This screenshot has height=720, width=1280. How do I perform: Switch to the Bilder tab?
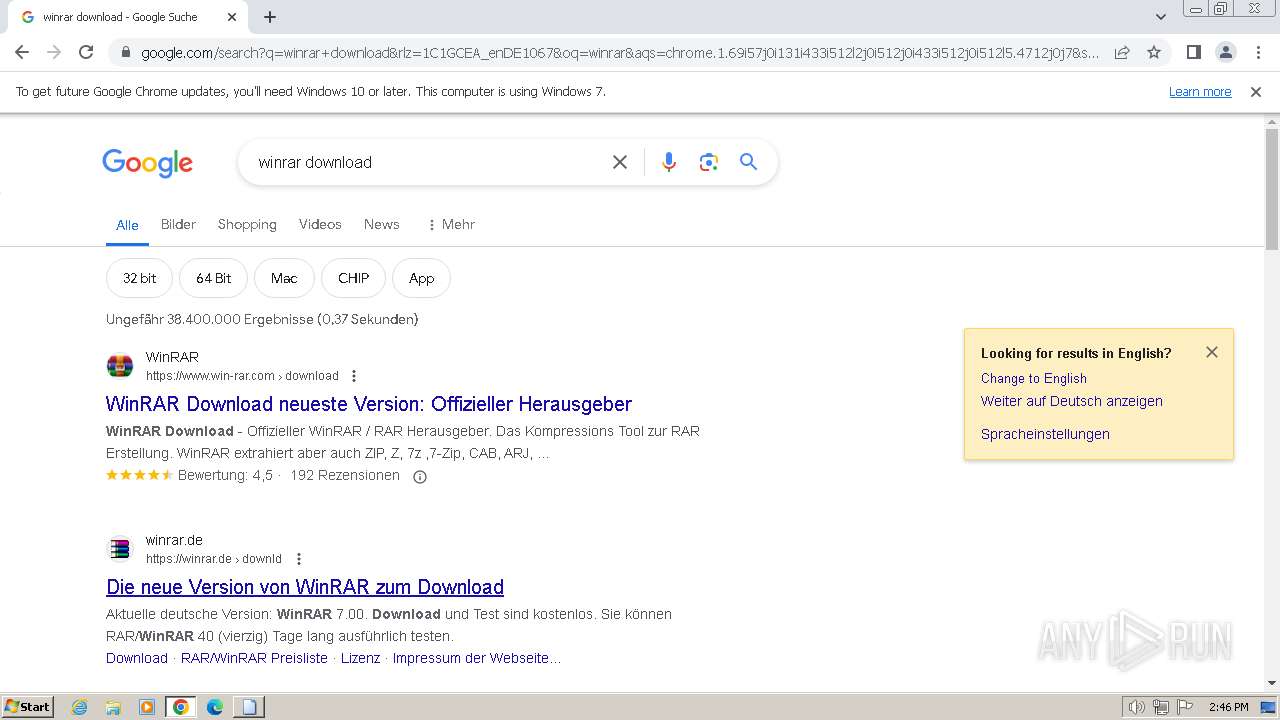[178, 224]
